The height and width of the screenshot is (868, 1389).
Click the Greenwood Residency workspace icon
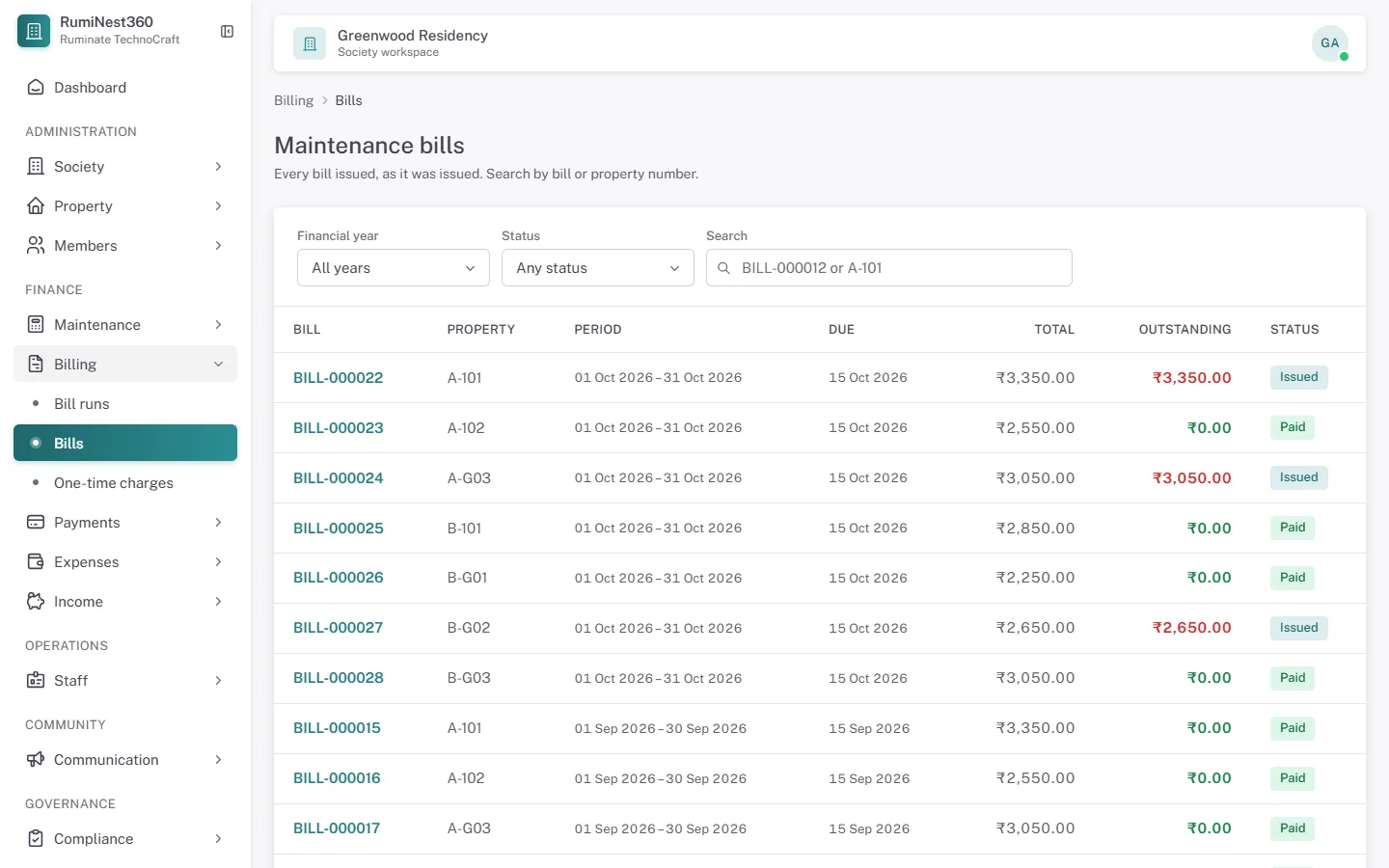point(310,43)
